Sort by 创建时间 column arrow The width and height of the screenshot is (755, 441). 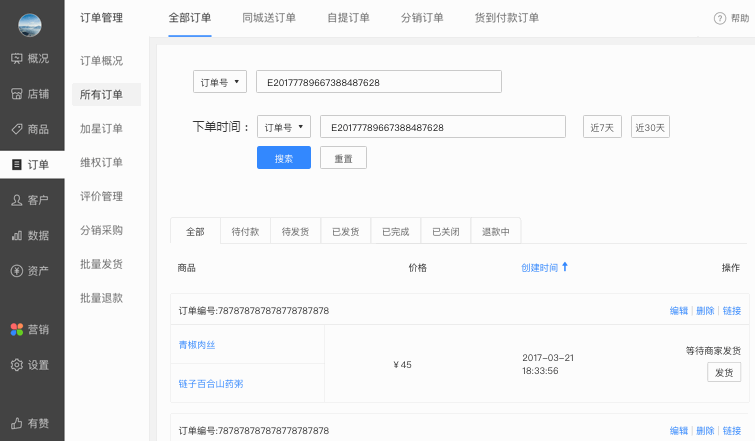click(565, 267)
